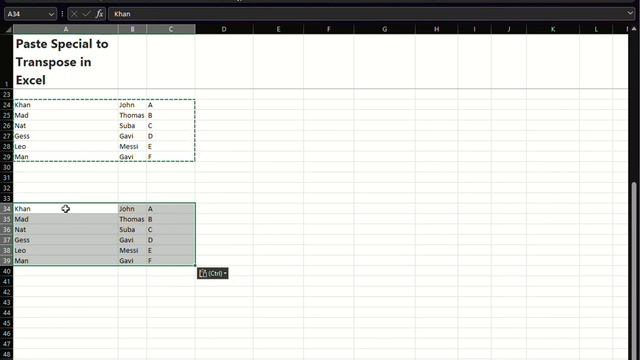Click cell C24 containing A
Image resolution: width=640 pixels, height=360 pixels.
click(x=171, y=105)
